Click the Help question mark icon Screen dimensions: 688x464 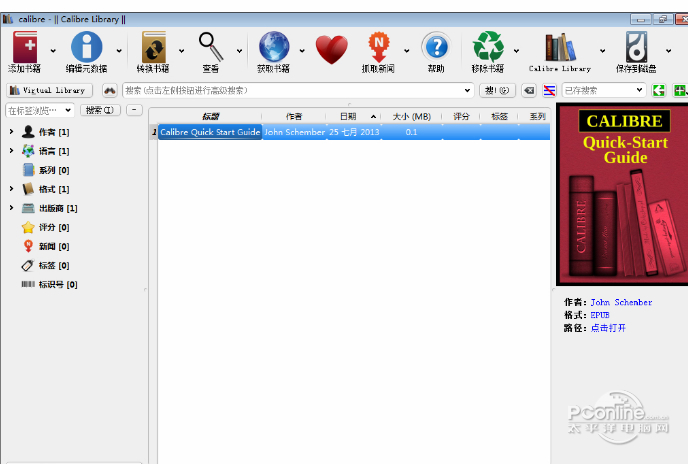[x=435, y=46]
